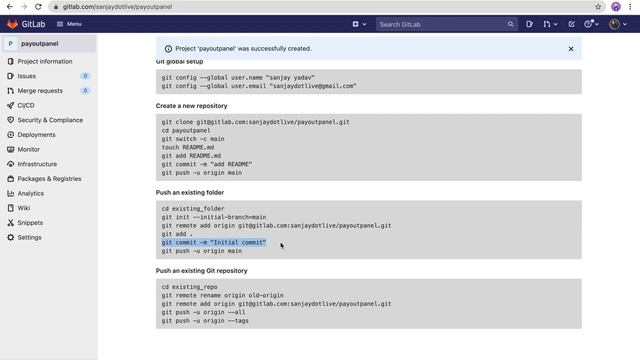This screenshot has width=640, height=360.
Task: Click the Packages & Registries icon
Action: 11,179
